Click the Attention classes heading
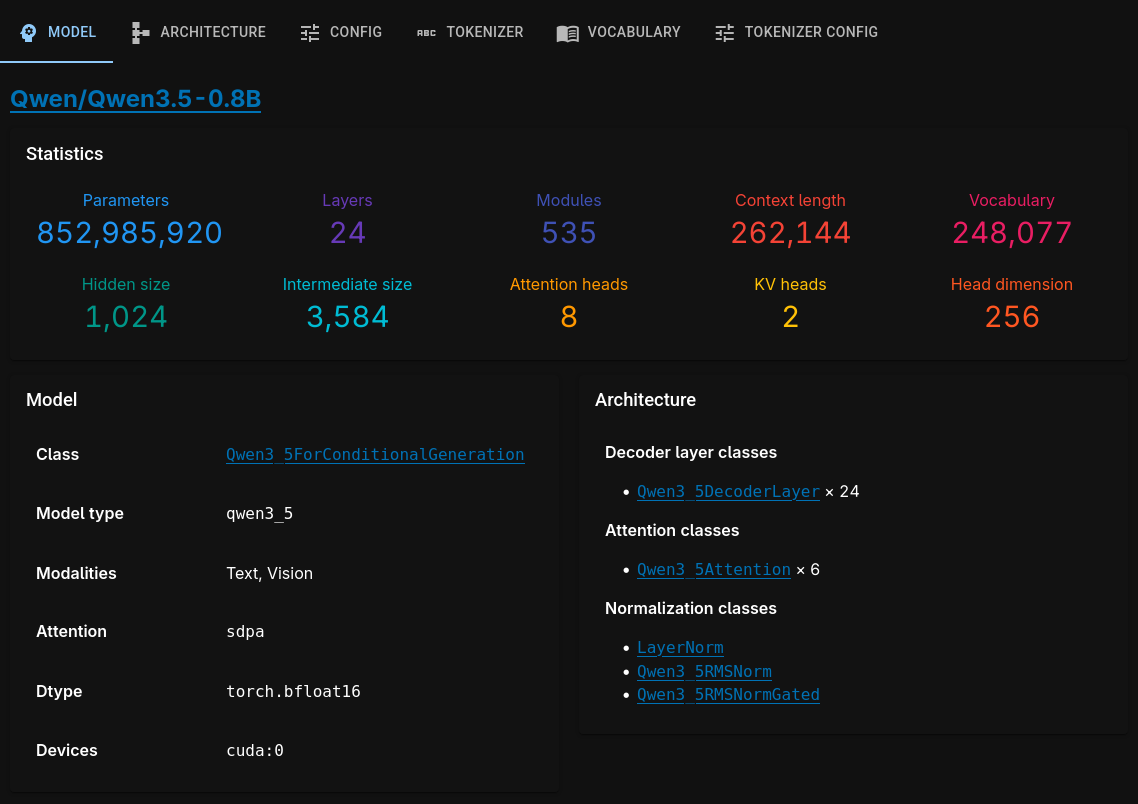Image resolution: width=1138 pixels, height=804 pixels. (672, 530)
